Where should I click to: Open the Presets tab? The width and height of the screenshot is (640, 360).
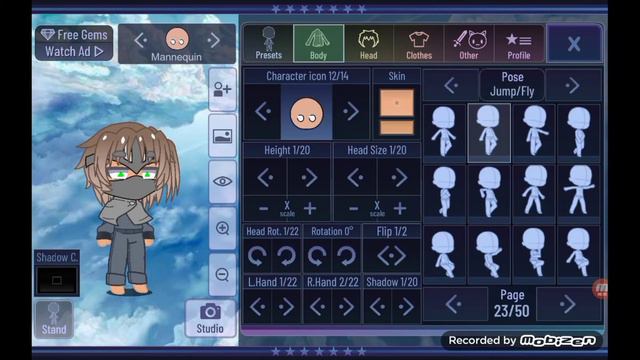pyautogui.click(x=269, y=43)
